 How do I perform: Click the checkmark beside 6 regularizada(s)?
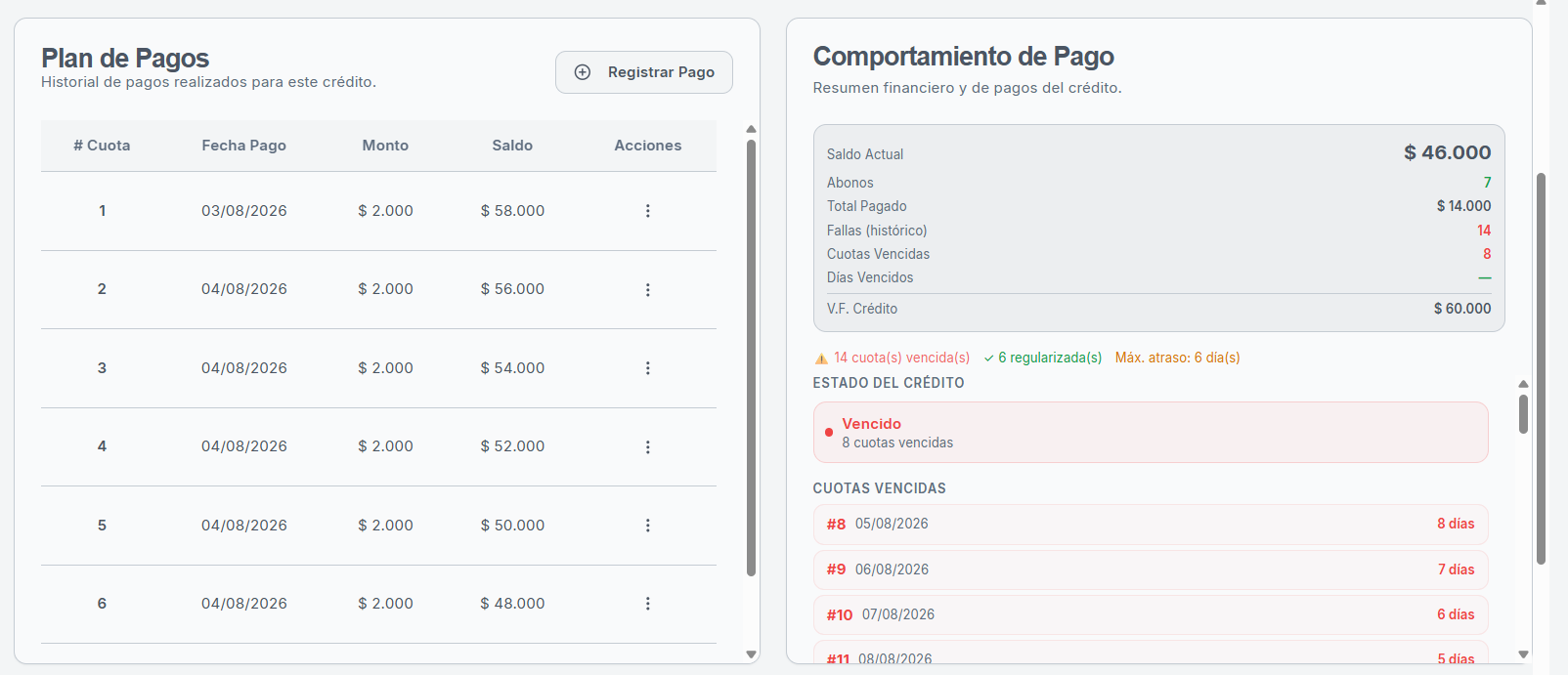click(x=989, y=359)
